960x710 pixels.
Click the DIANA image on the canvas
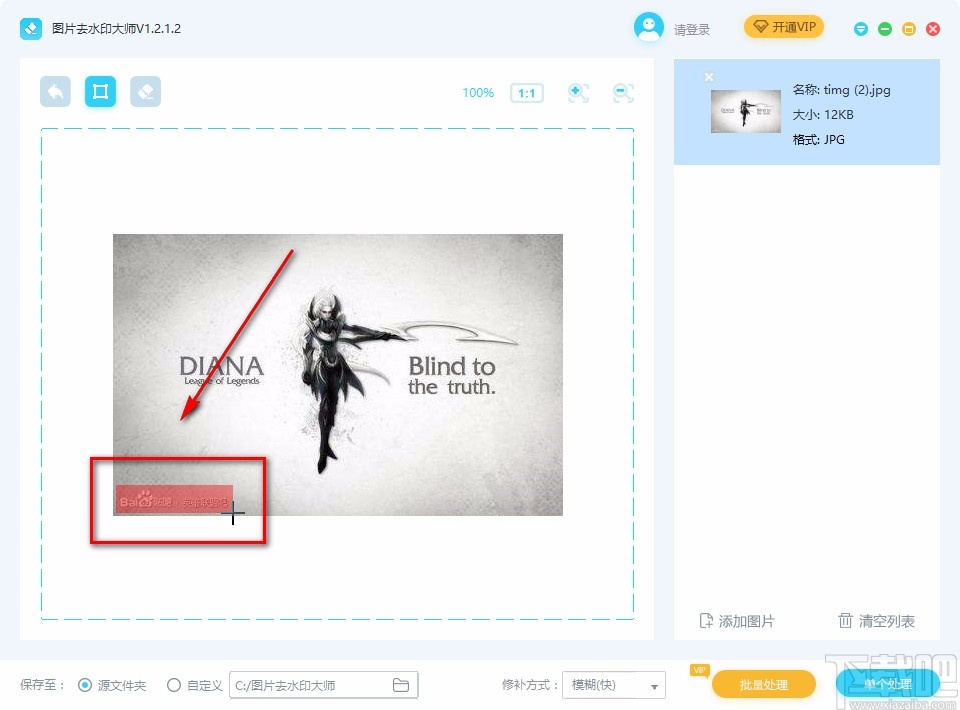point(338,375)
